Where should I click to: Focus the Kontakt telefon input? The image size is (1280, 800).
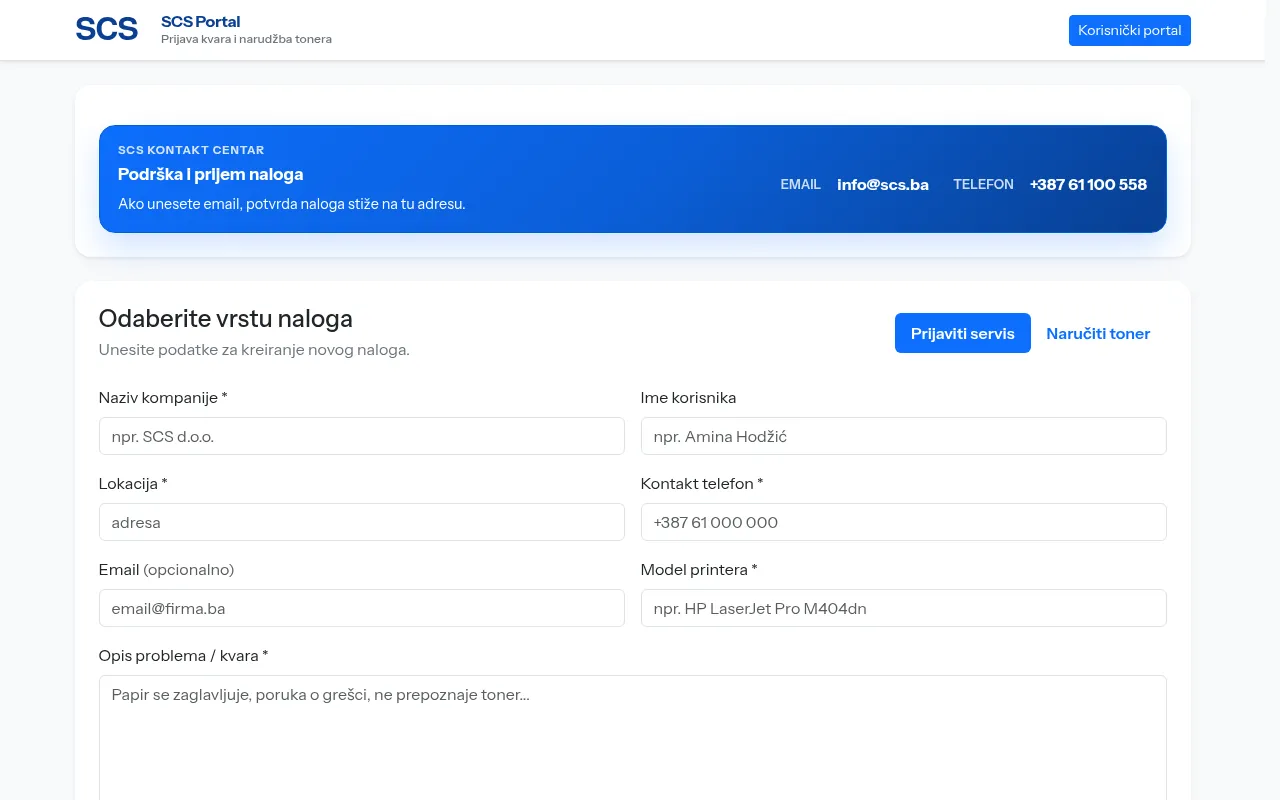point(903,522)
